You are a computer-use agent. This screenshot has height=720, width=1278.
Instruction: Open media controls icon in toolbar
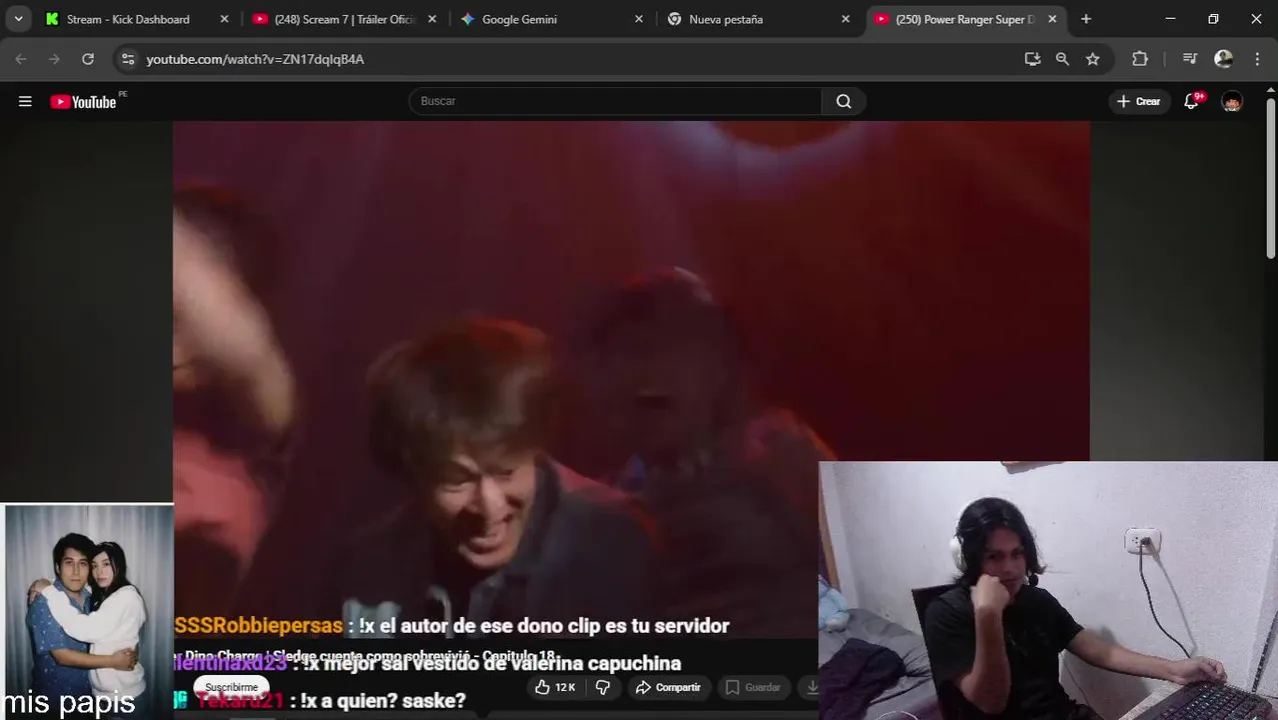click(1189, 59)
